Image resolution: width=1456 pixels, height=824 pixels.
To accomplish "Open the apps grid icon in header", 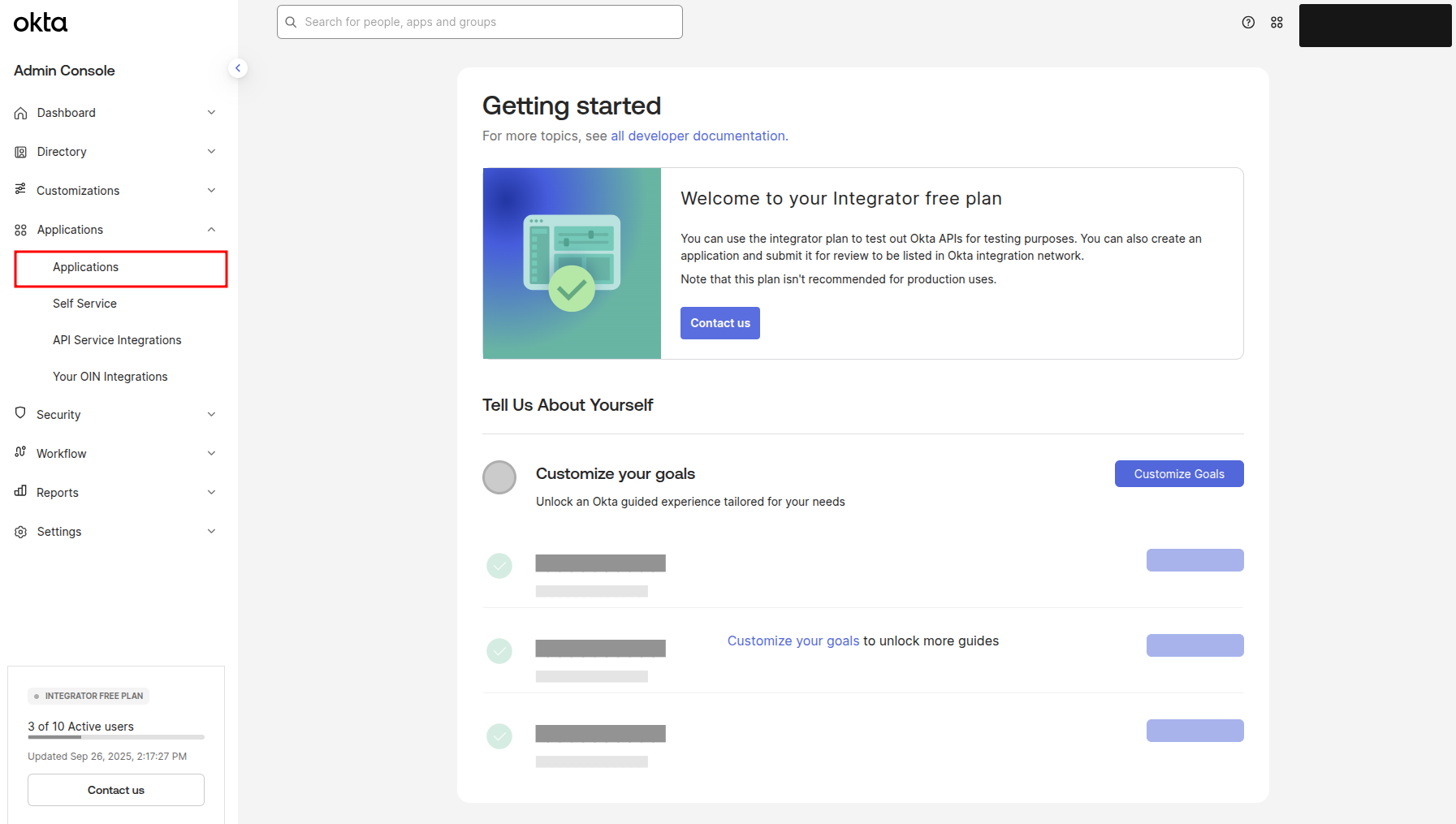I will point(1277,23).
